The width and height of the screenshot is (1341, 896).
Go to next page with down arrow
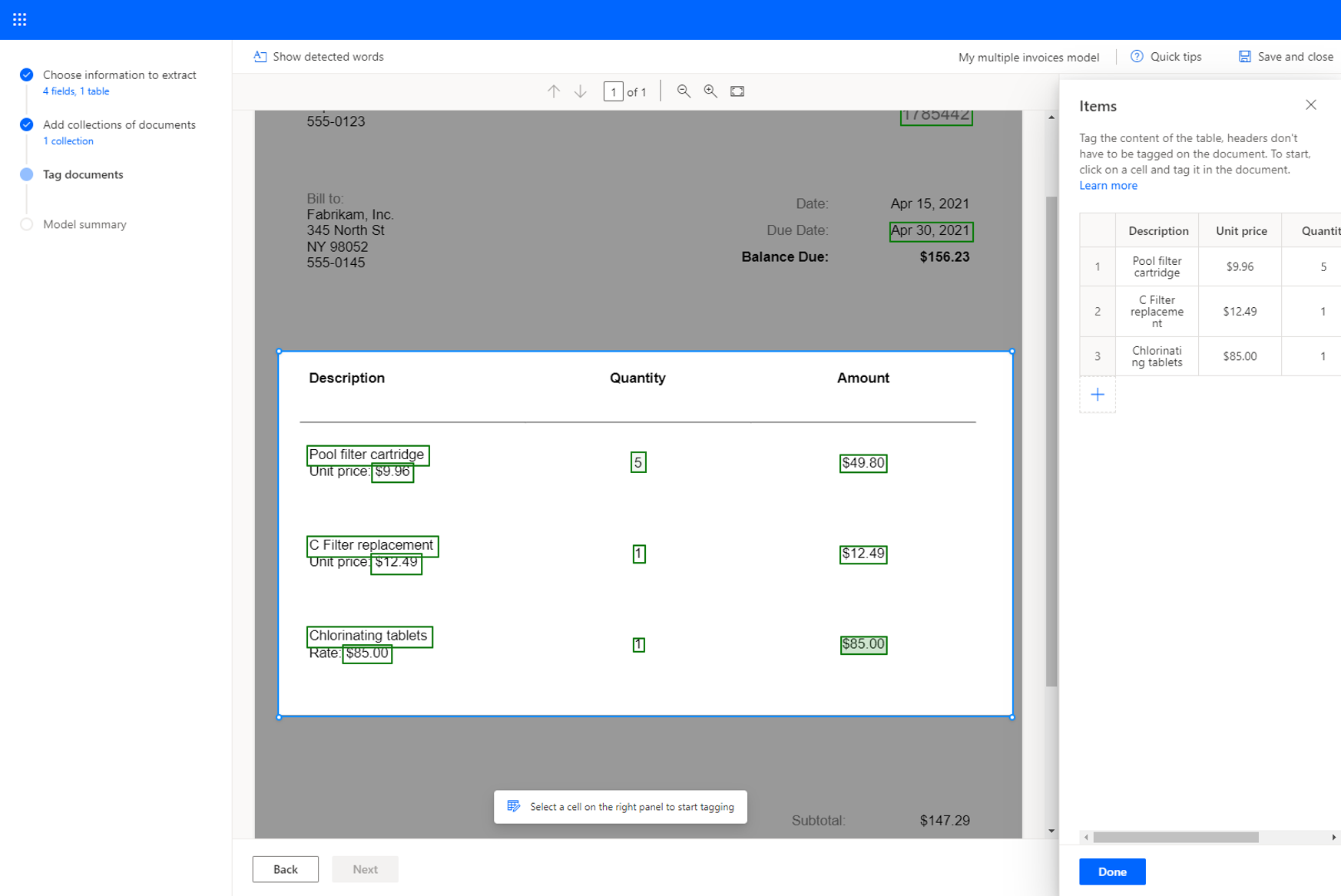coord(579,91)
